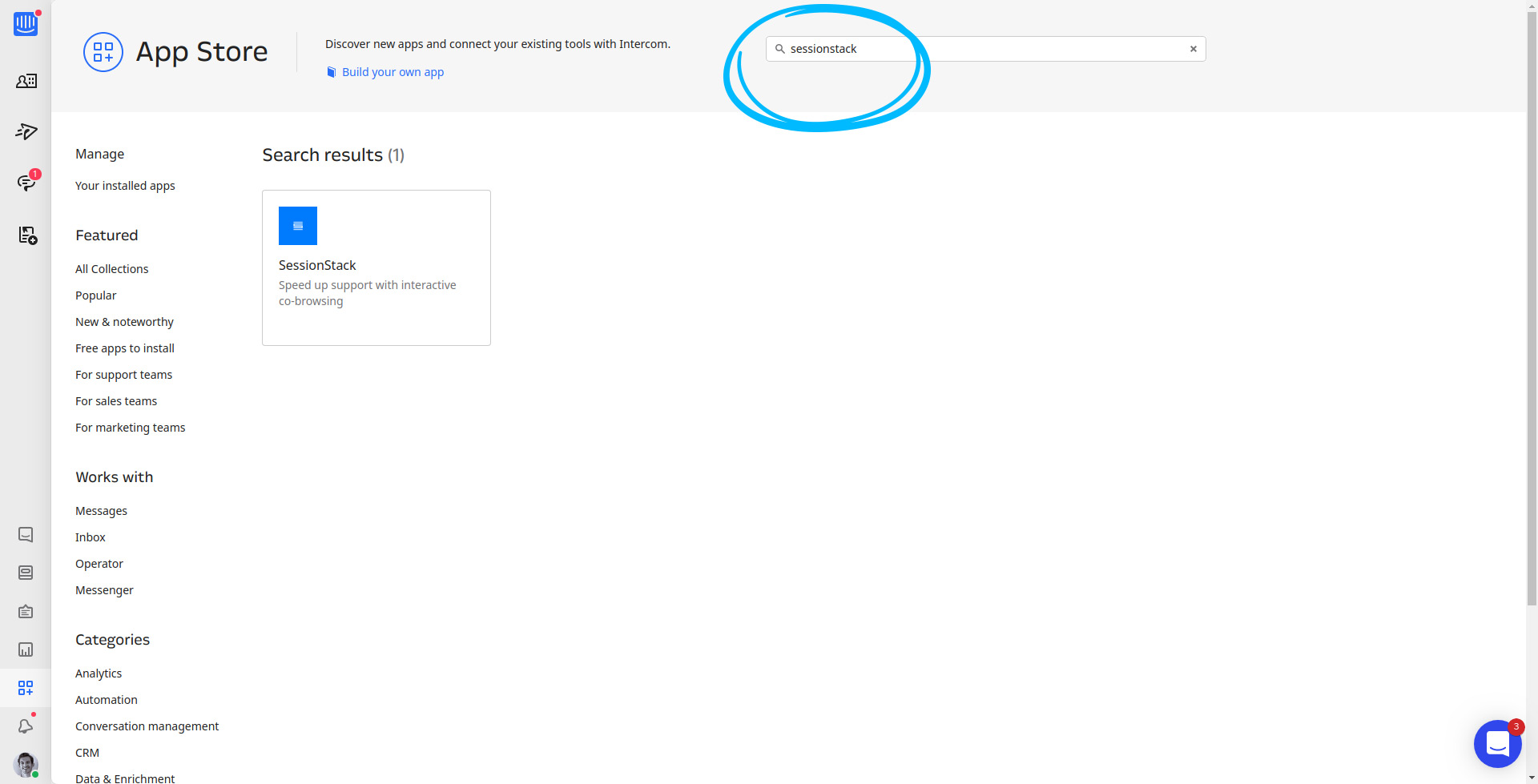
Task: Click the search magnifier icon
Action: pyautogui.click(x=779, y=49)
